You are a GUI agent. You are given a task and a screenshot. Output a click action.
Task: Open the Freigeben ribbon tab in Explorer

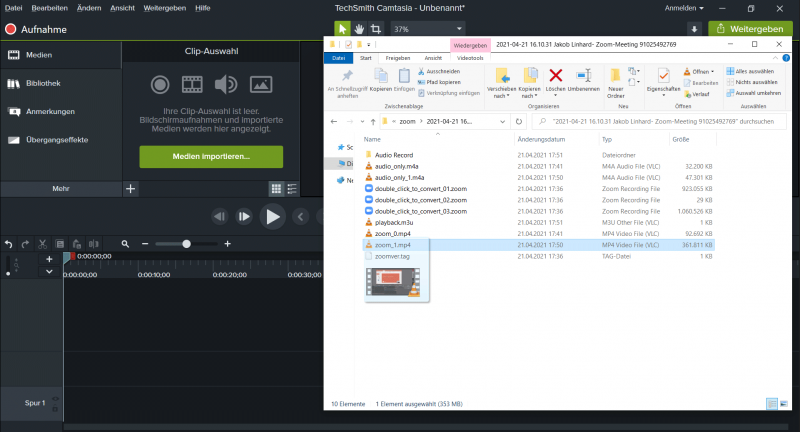398,58
